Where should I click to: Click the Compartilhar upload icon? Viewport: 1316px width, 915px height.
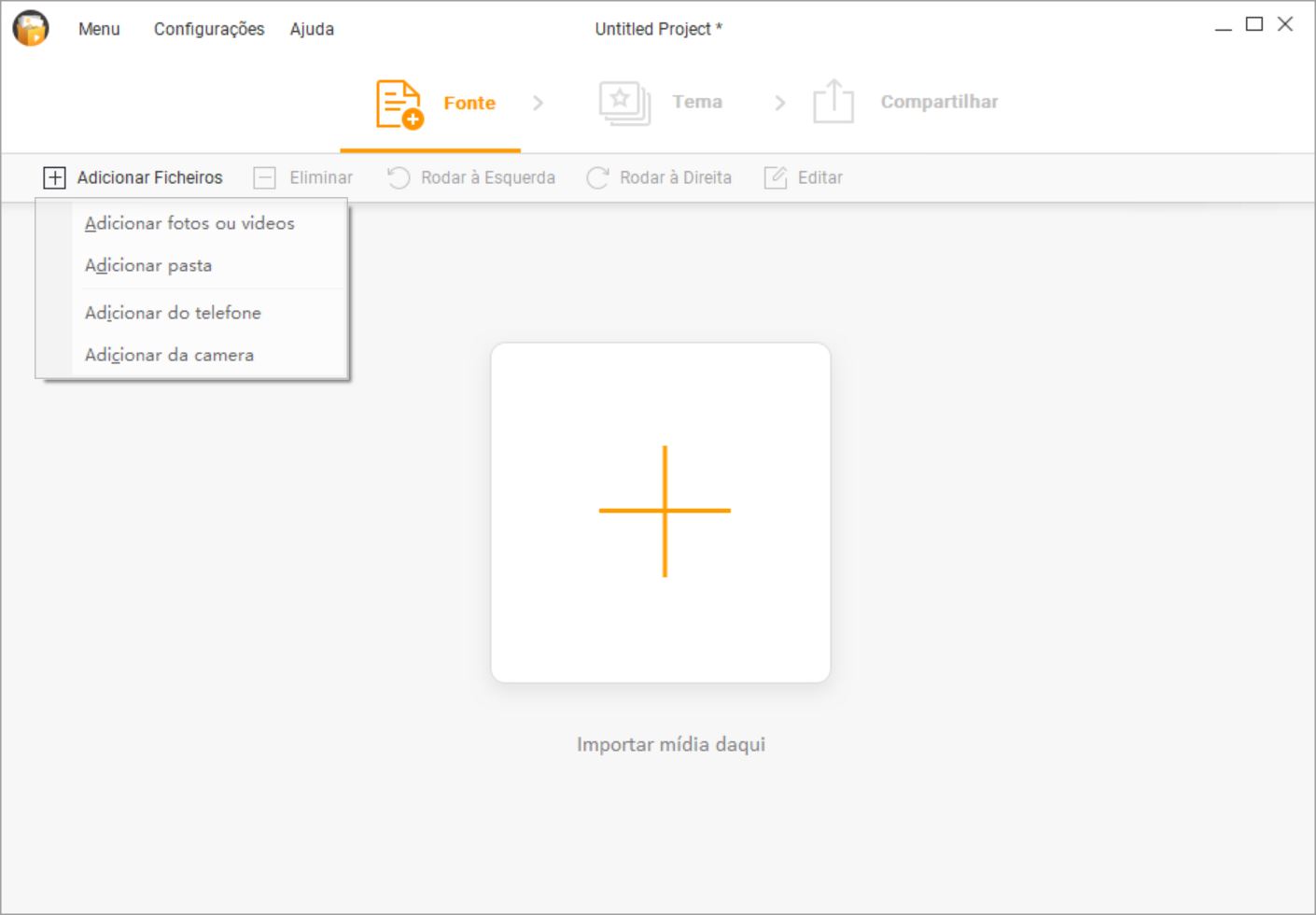[833, 102]
